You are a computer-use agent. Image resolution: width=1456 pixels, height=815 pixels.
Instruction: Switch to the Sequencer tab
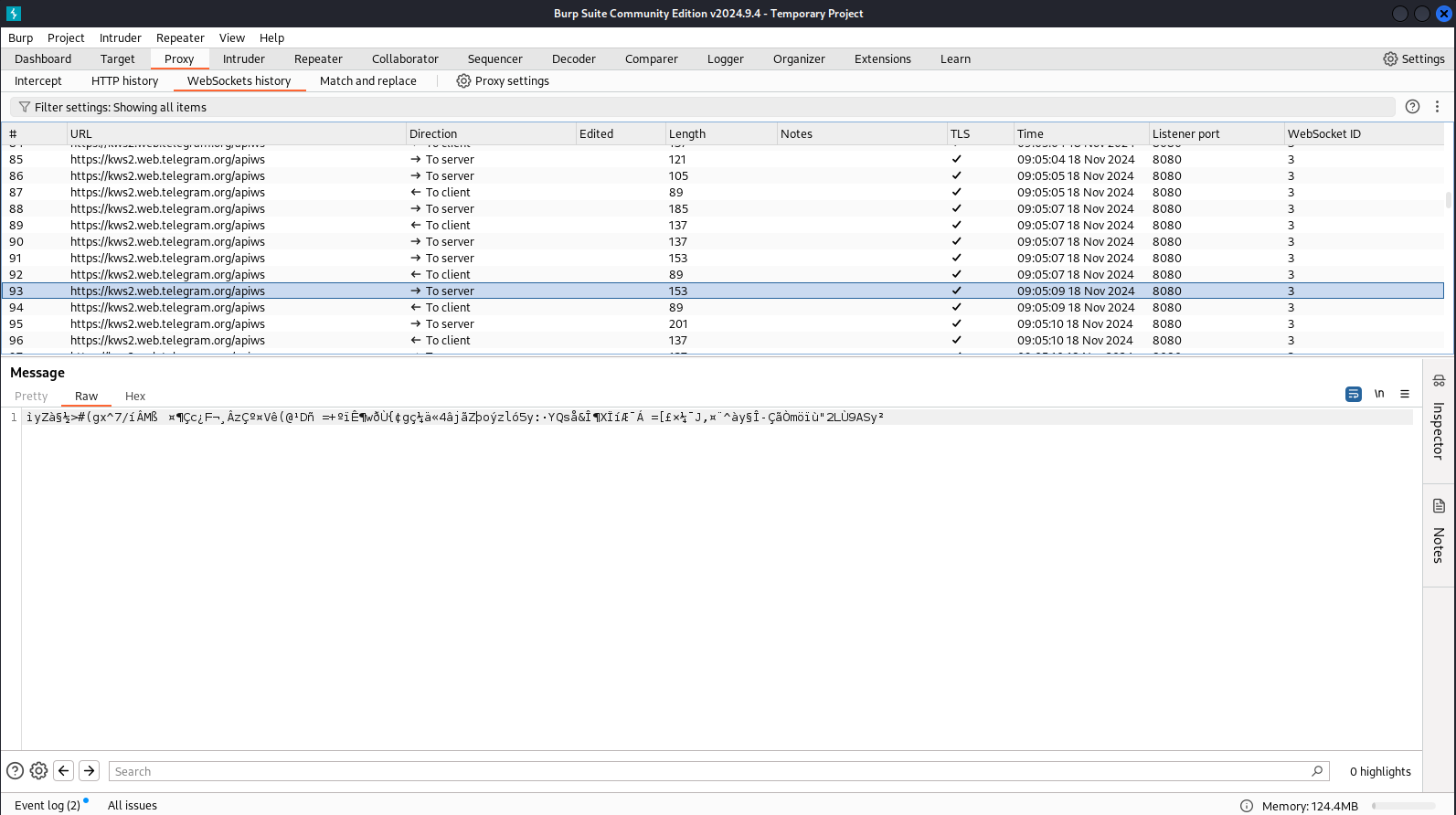pos(495,58)
